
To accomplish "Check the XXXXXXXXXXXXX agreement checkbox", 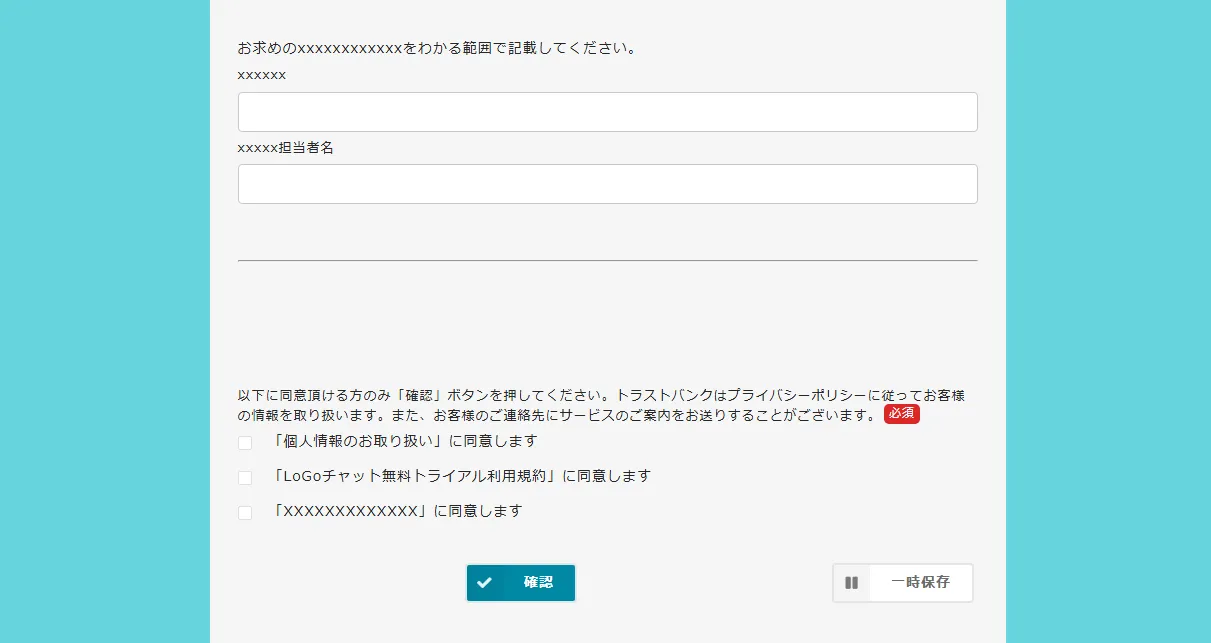I will tap(245, 513).
